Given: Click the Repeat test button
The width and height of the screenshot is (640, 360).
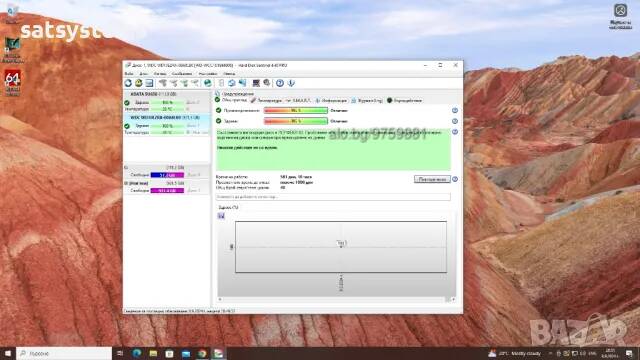Looking at the screenshot, I should [432, 179].
